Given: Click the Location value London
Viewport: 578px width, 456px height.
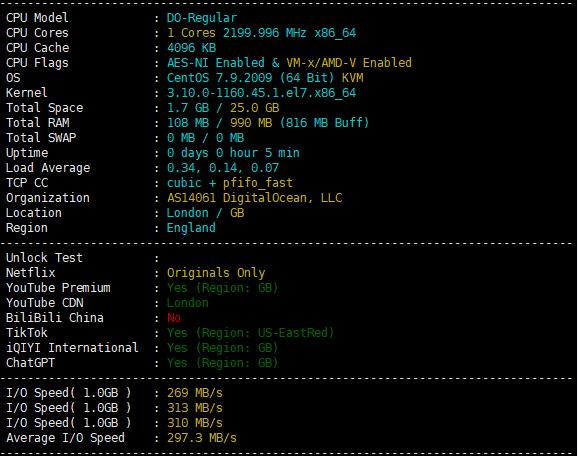Looking at the screenshot, I should pyautogui.click(x=188, y=213).
